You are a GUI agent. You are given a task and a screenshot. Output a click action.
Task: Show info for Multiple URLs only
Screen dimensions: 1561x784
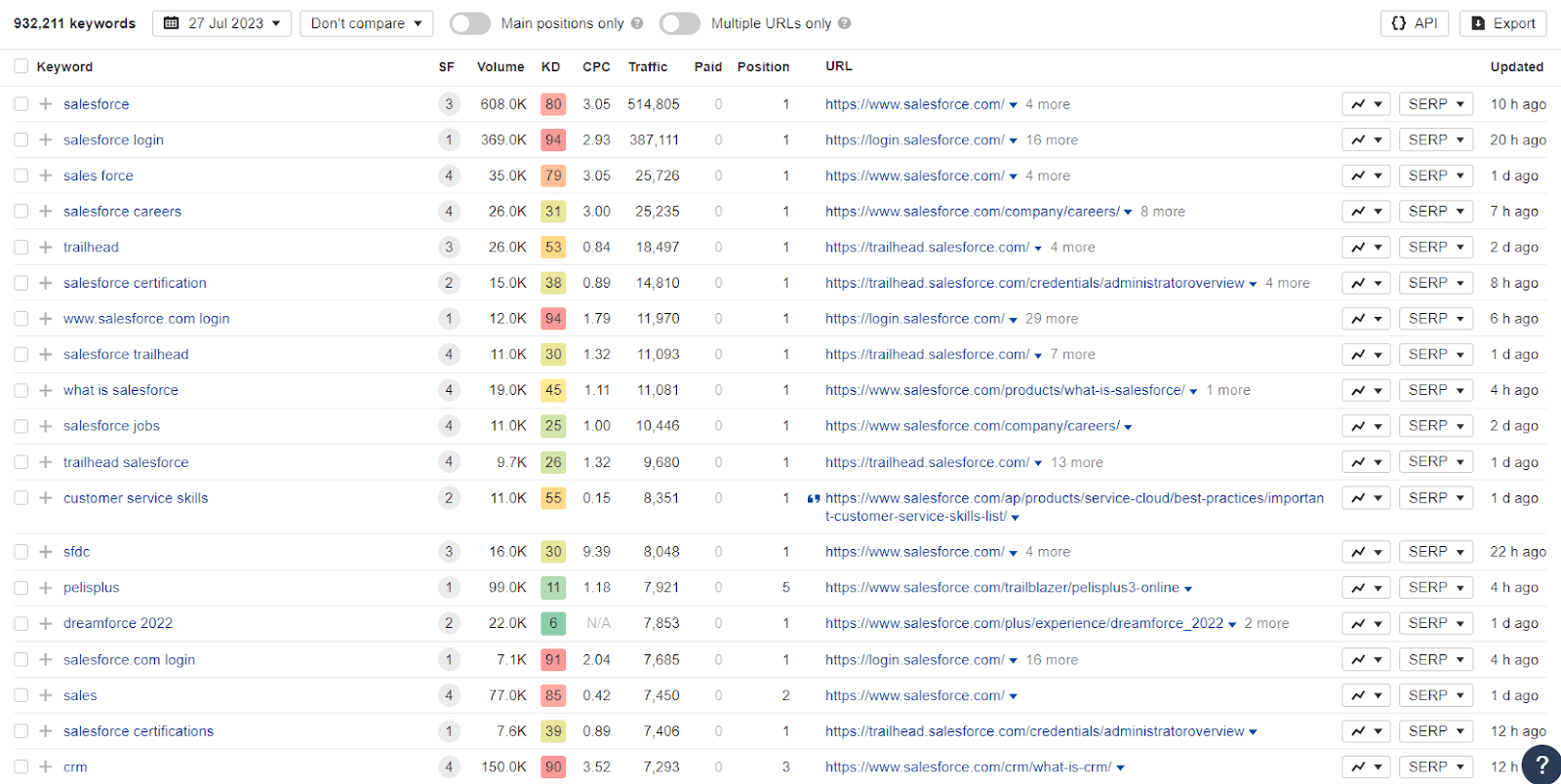pyautogui.click(x=845, y=23)
